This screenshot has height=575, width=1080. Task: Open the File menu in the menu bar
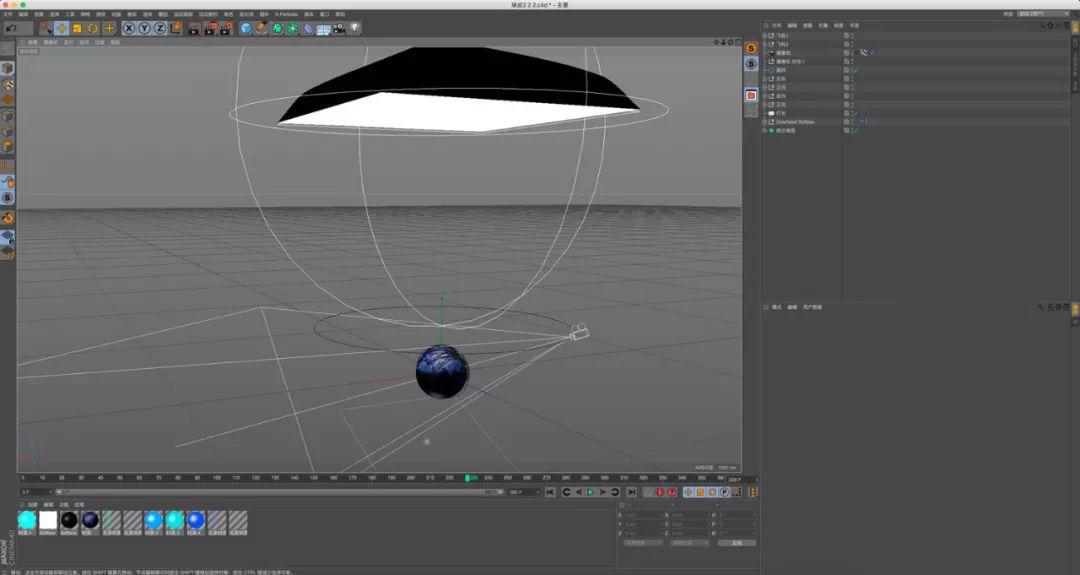tap(8, 14)
